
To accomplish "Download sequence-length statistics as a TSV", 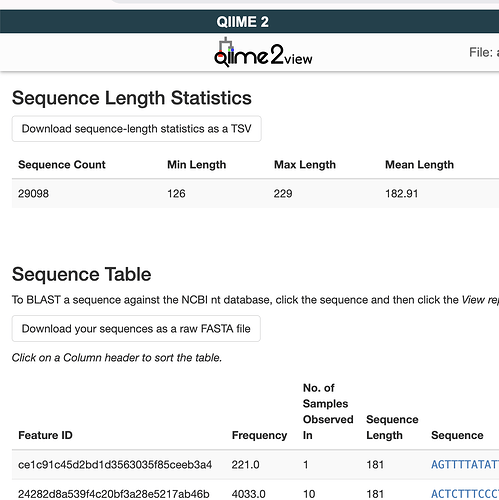I will [x=137, y=129].
